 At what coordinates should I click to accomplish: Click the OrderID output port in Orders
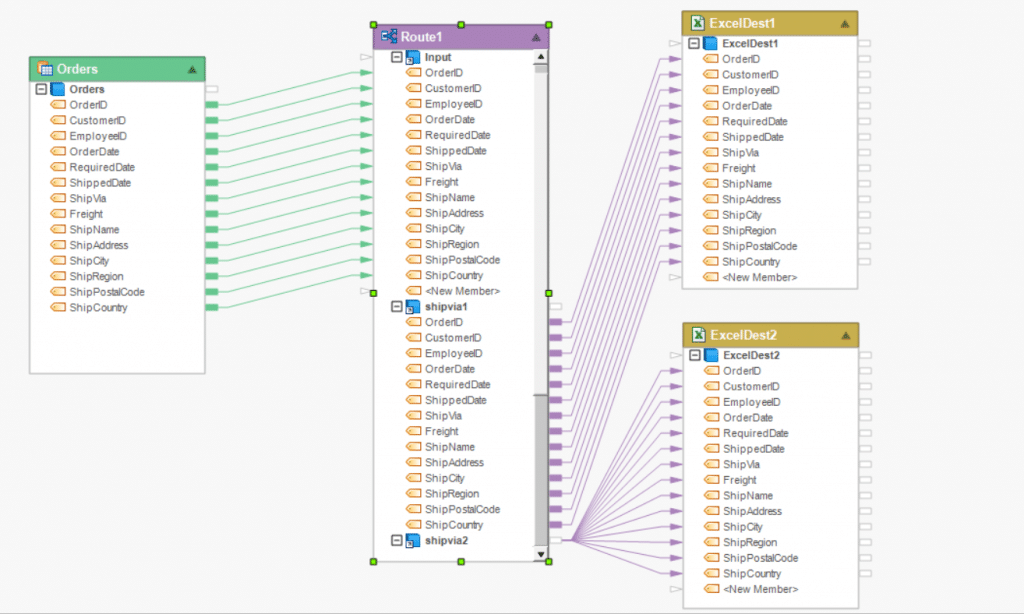[x=211, y=105]
